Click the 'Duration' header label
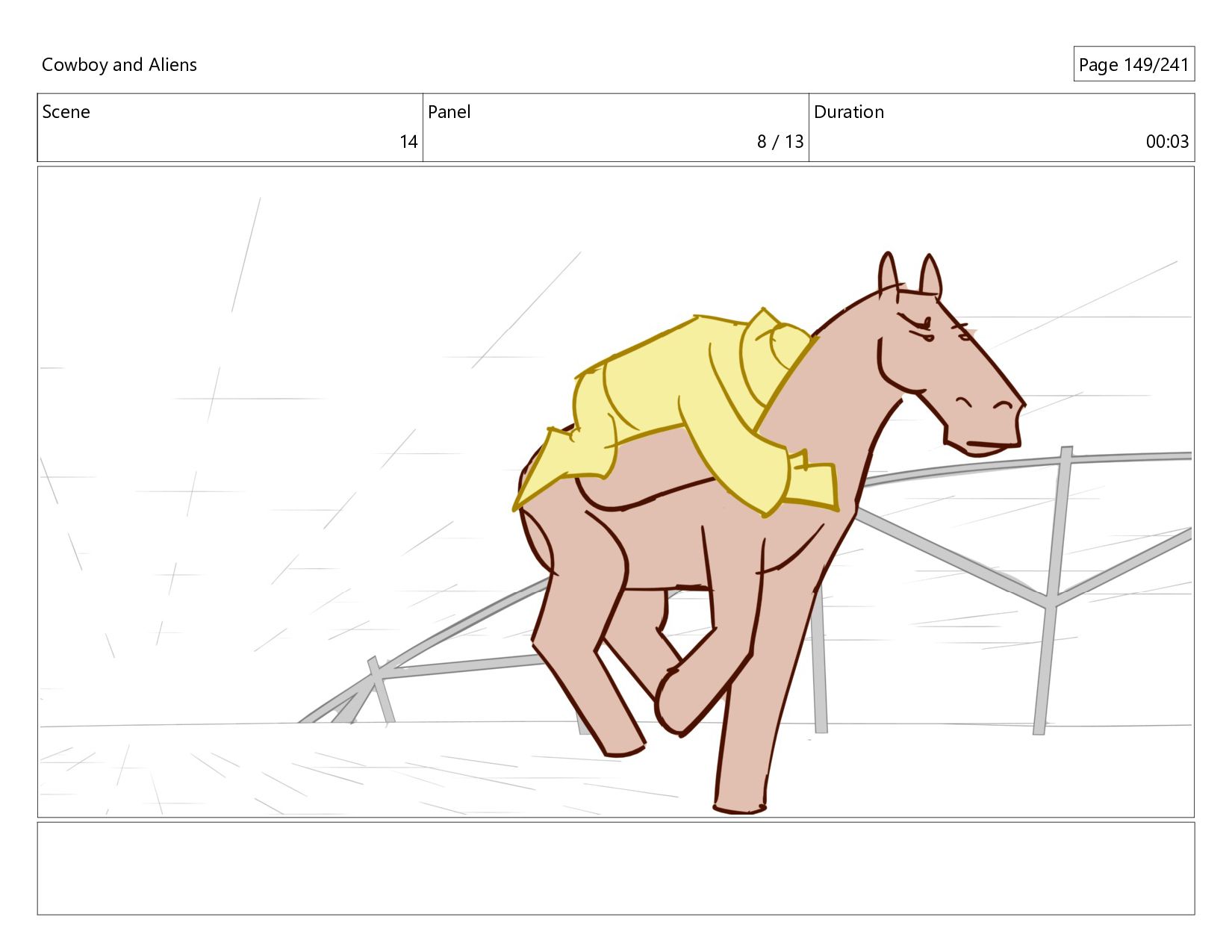Screen dimensions: 1232x952 click(849, 112)
